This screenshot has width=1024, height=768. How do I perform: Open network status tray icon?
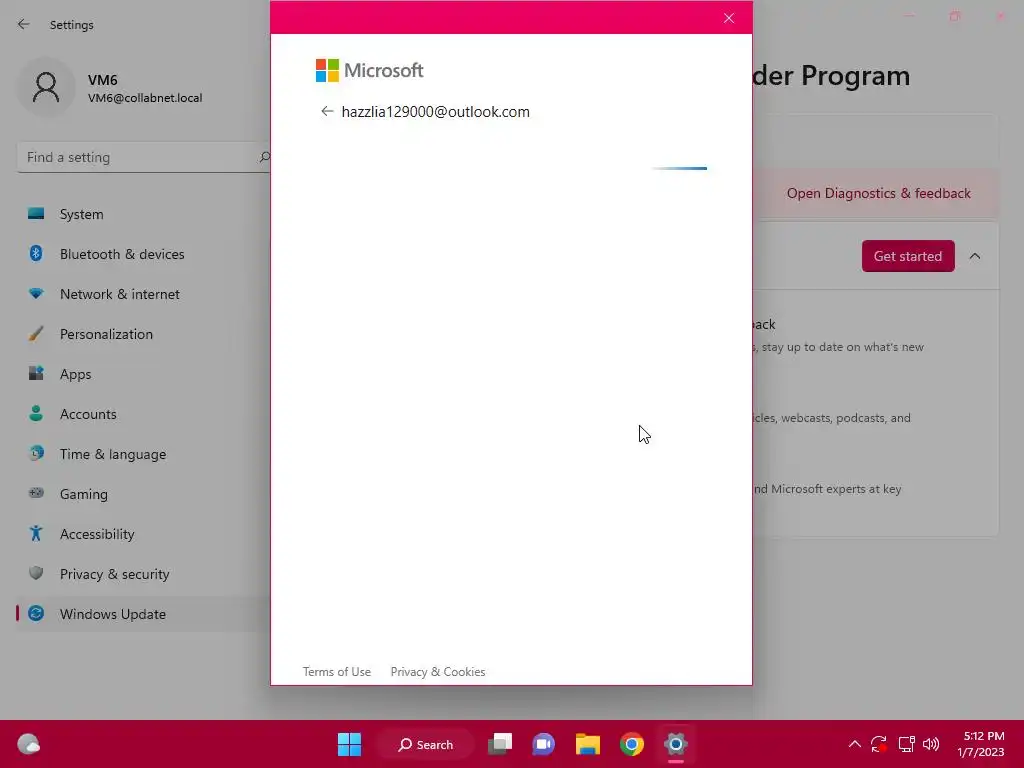coord(906,744)
